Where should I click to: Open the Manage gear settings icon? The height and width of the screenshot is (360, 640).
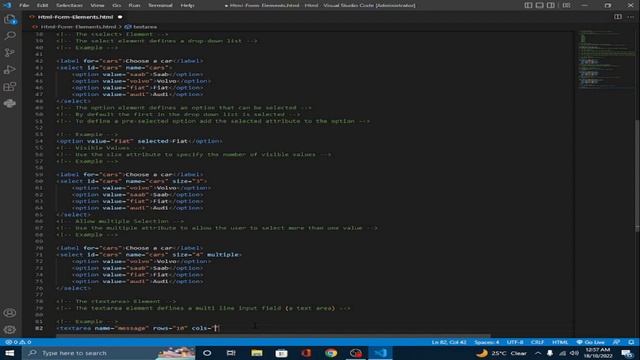(x=9, y=329)
